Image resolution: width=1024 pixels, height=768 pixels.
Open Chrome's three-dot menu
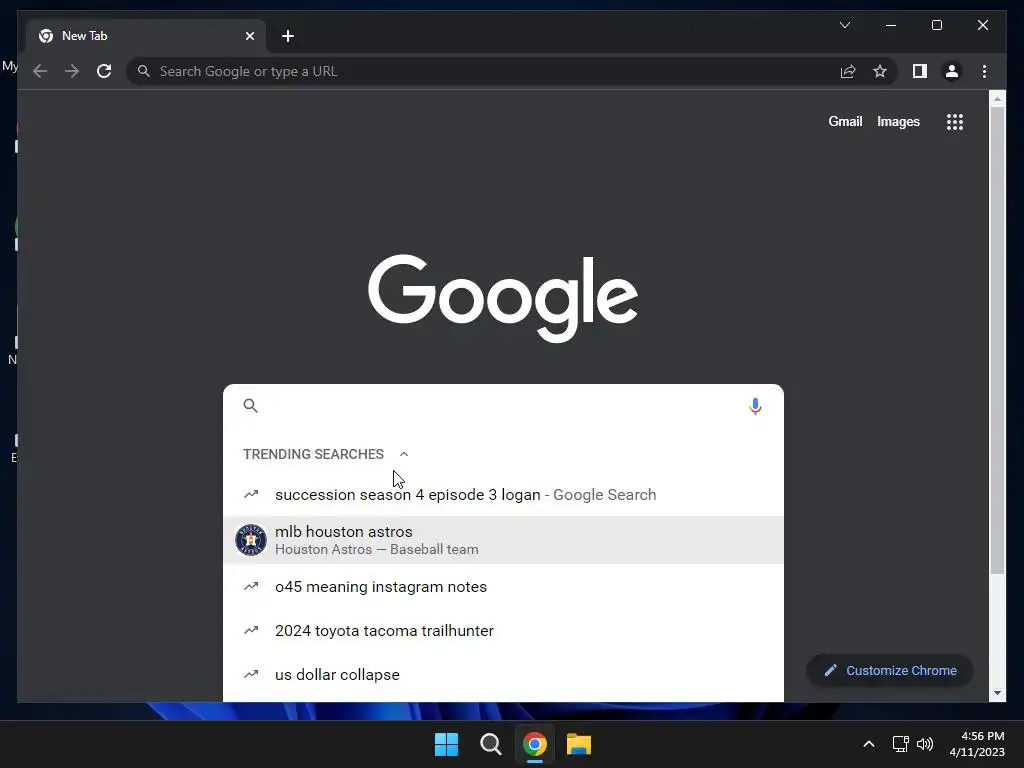click(x=984, y=71)
